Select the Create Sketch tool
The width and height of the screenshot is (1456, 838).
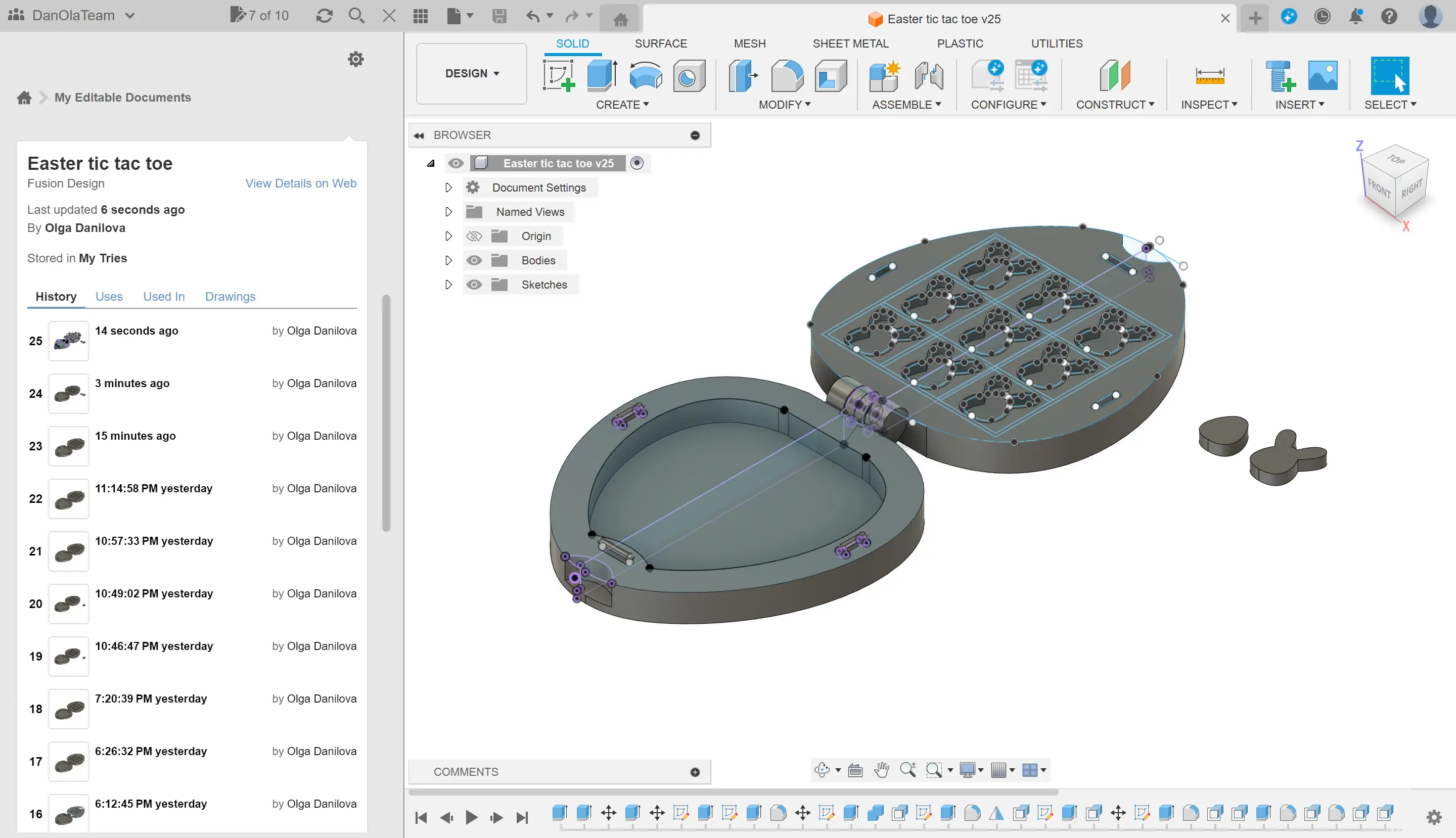tap(559, 75)
